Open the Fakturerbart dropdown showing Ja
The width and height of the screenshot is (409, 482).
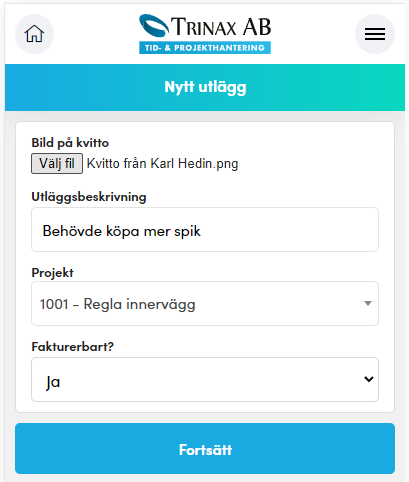(205, 379)
